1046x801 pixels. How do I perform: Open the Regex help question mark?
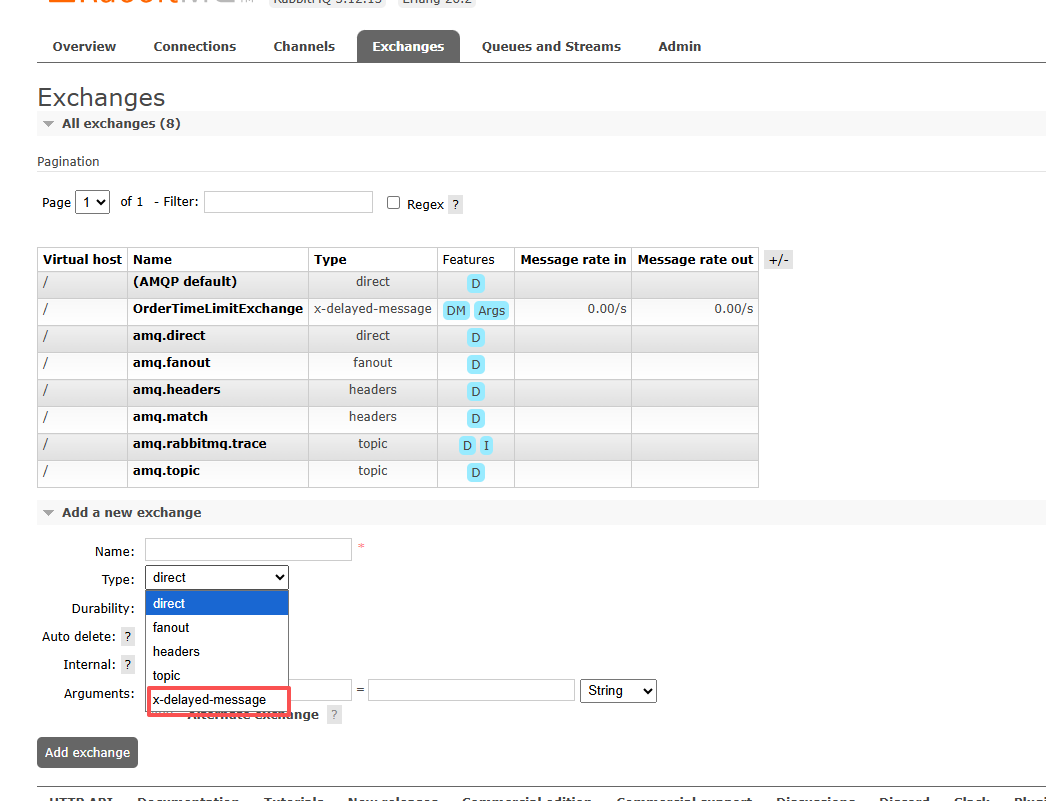pos(455,205)
